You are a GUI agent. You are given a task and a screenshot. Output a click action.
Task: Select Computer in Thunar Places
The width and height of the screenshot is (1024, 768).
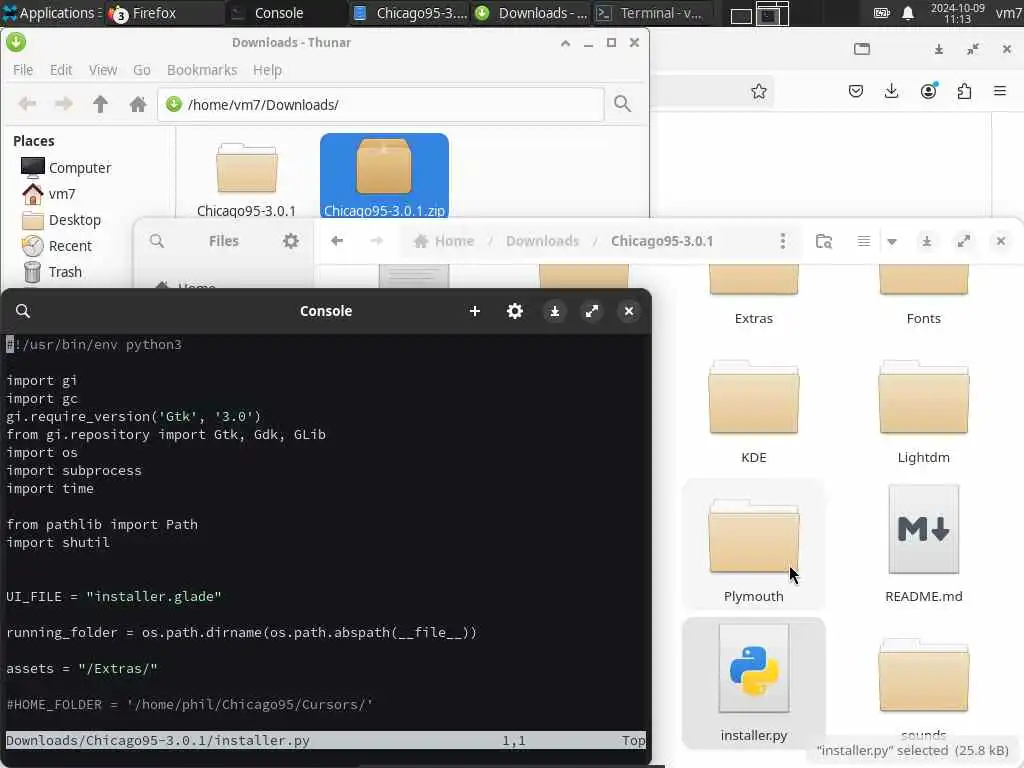[x=65, y=168]
